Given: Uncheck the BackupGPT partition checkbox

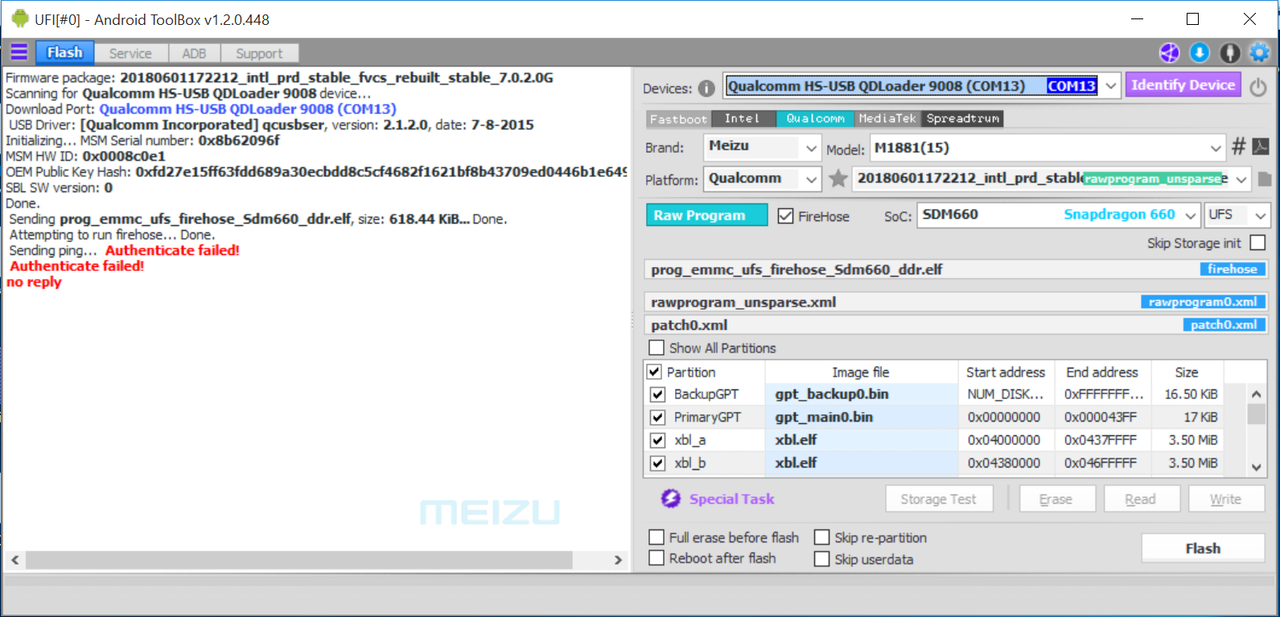Looking at the screenshot, I should pos(657,394).
